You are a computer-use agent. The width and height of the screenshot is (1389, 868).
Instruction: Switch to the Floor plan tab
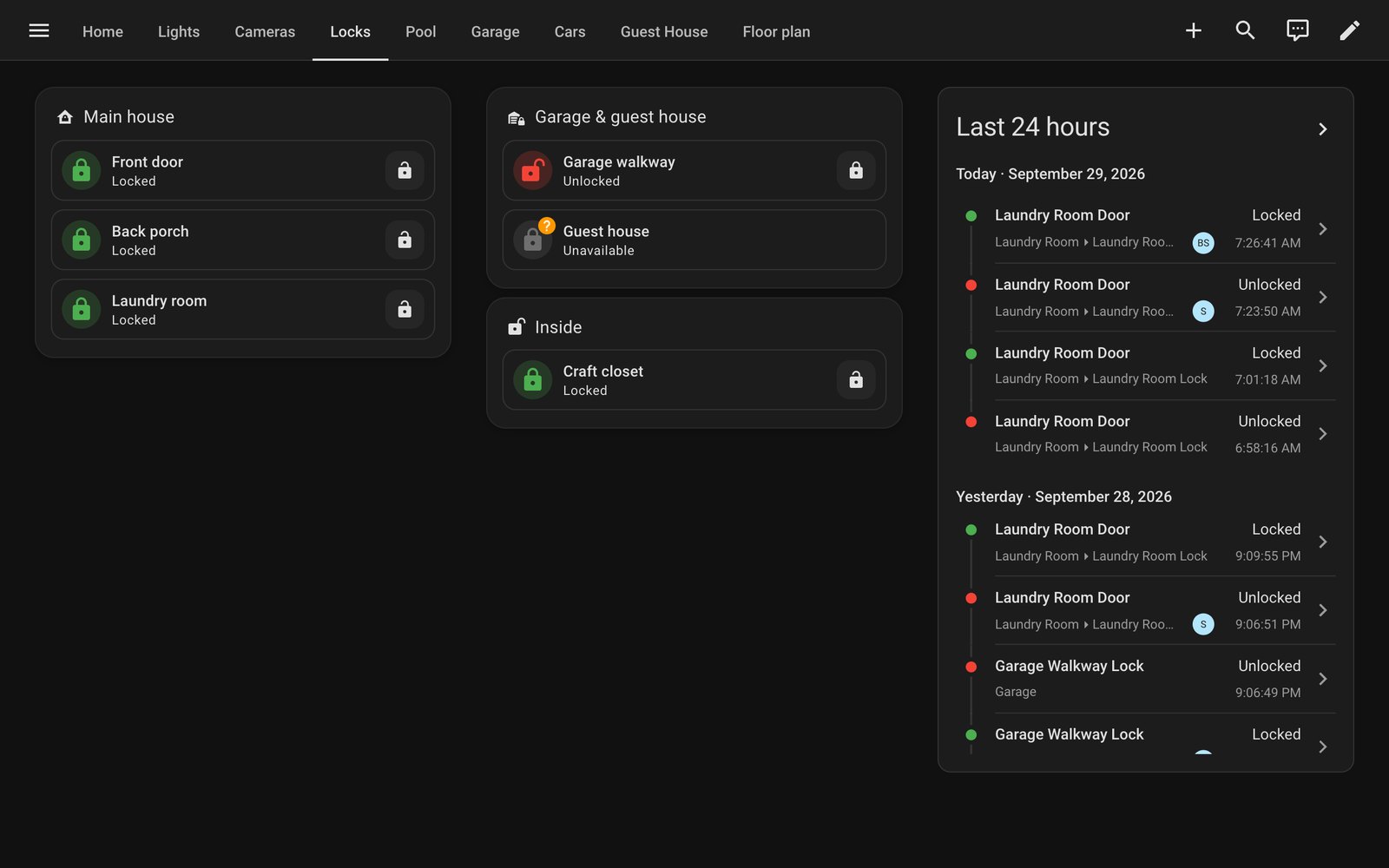coord(776,31)
